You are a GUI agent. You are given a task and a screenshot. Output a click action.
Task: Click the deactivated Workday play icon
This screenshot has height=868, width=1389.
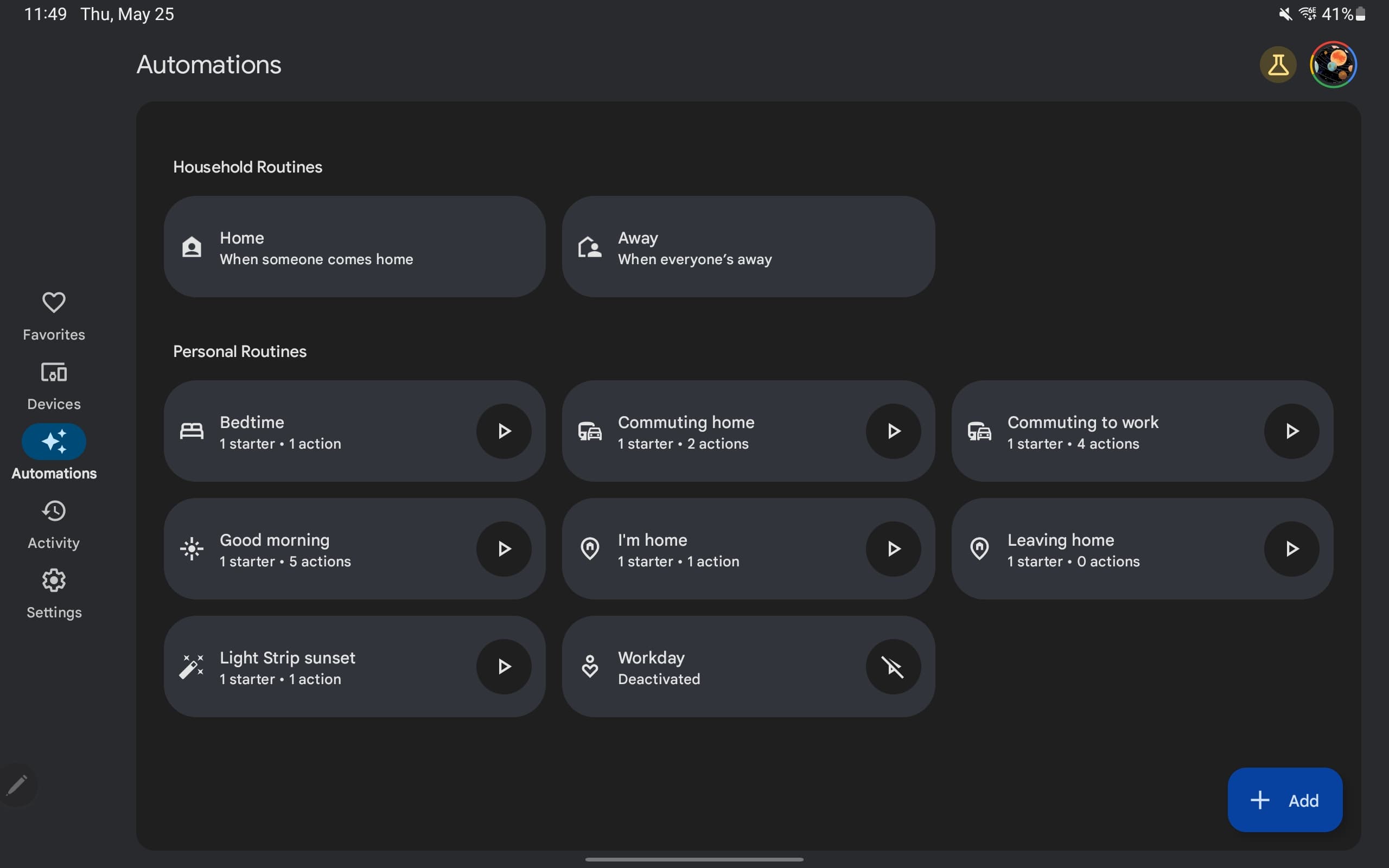[x=893, y=667]
